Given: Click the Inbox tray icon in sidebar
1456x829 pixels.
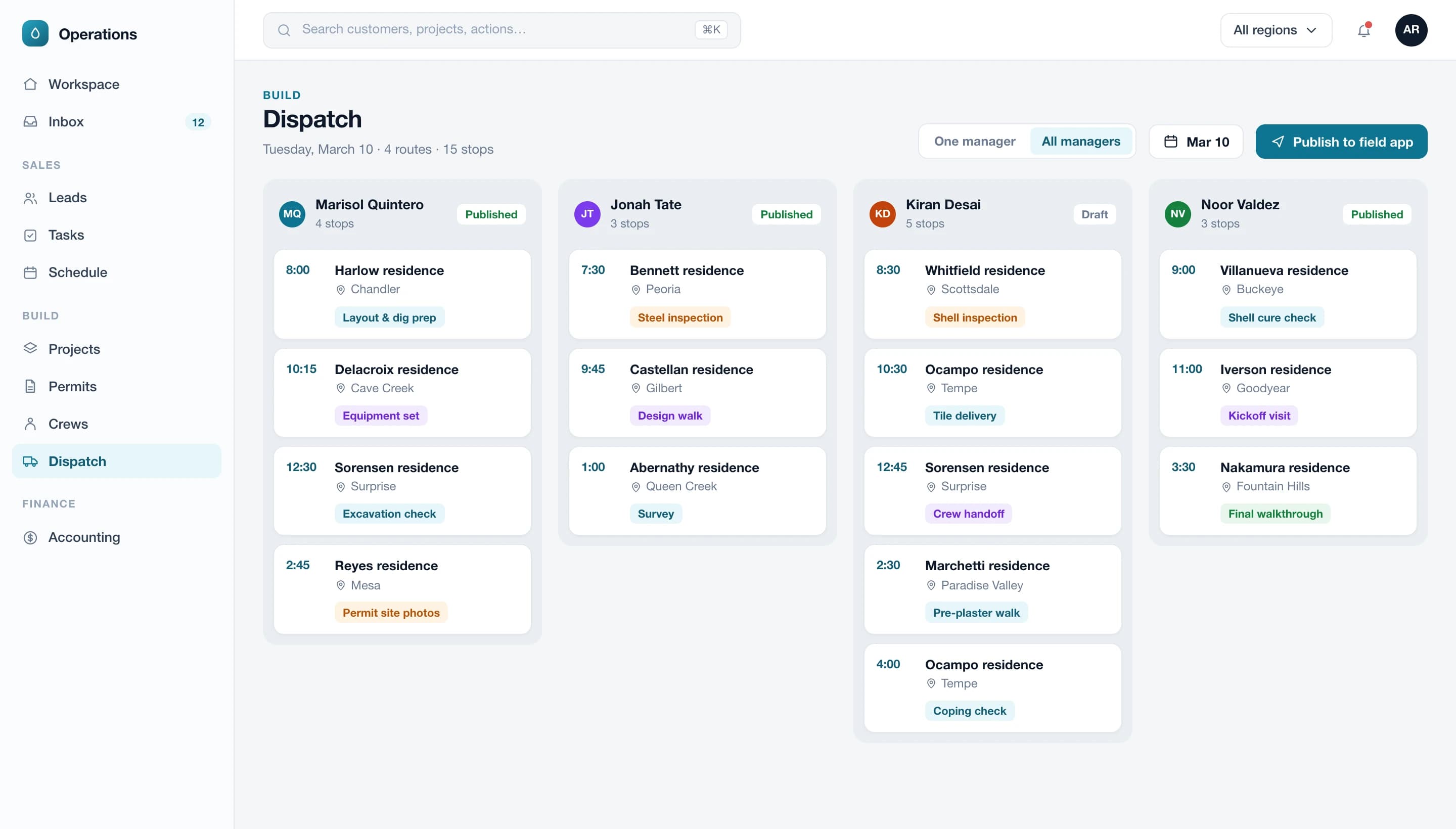Looking at the screenshot, I should pos(30,122).
